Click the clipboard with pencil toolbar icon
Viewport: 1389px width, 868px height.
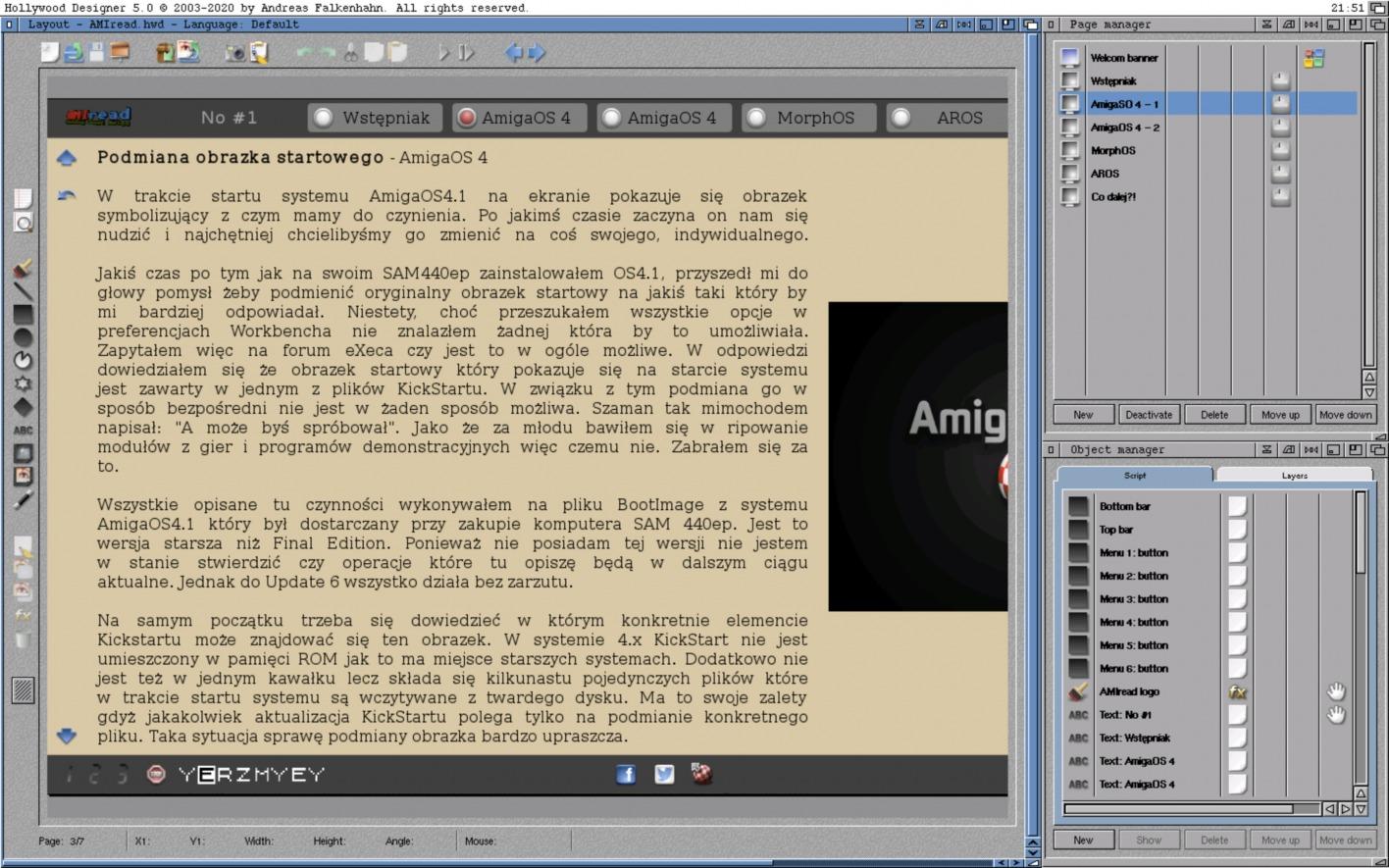[259, 53]
